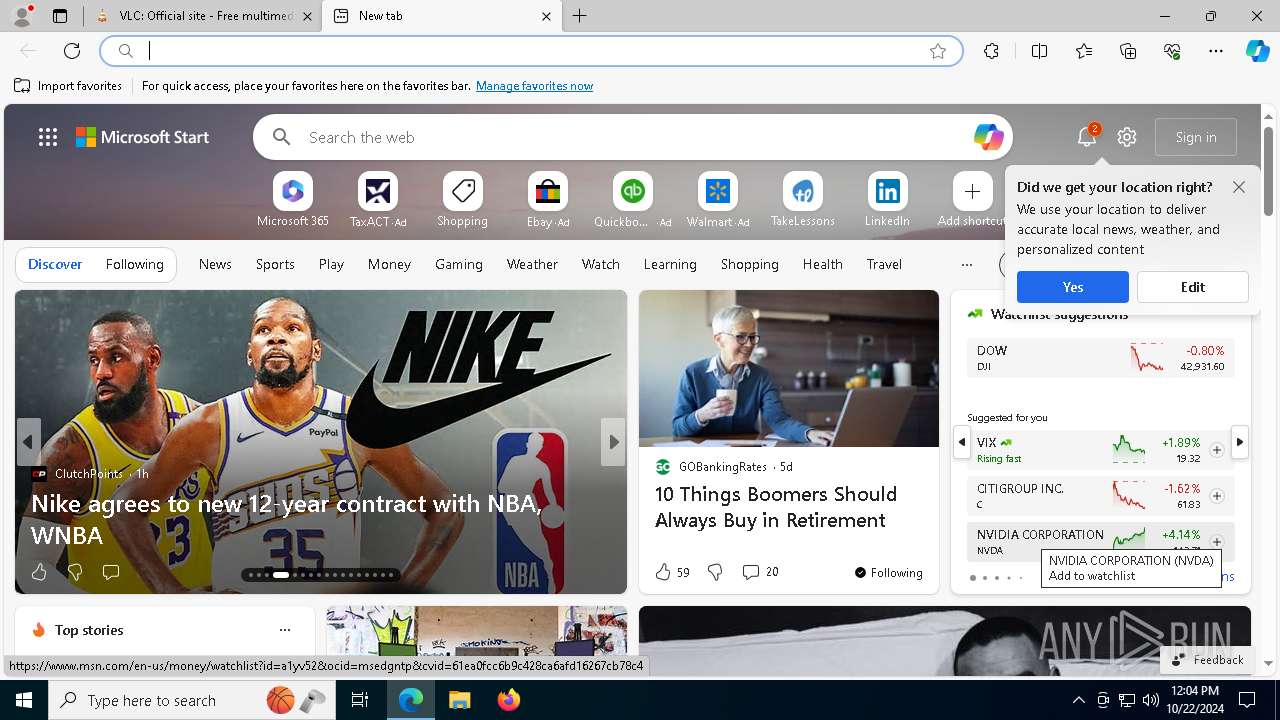Open File Explorer from the taskbar
1280x720 pixels.
459,700
